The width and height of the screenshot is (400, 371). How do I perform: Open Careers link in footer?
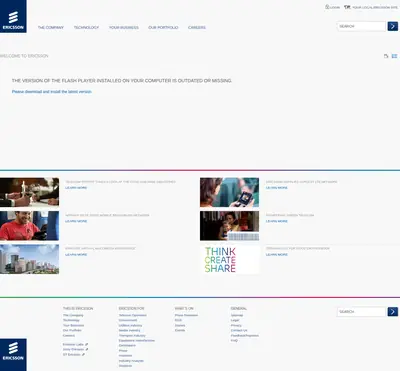coord(69,335)
